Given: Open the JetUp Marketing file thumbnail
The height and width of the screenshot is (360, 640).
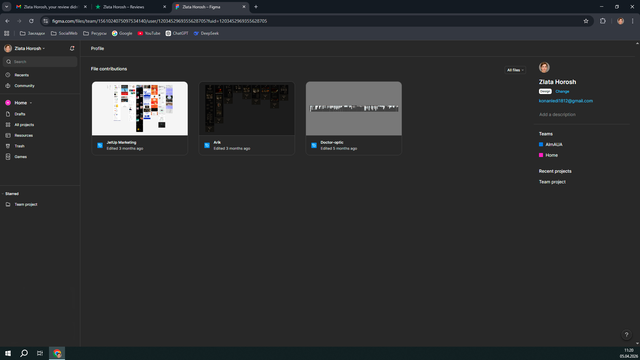Looking at the screenshot, I should [x=140, y=109].
